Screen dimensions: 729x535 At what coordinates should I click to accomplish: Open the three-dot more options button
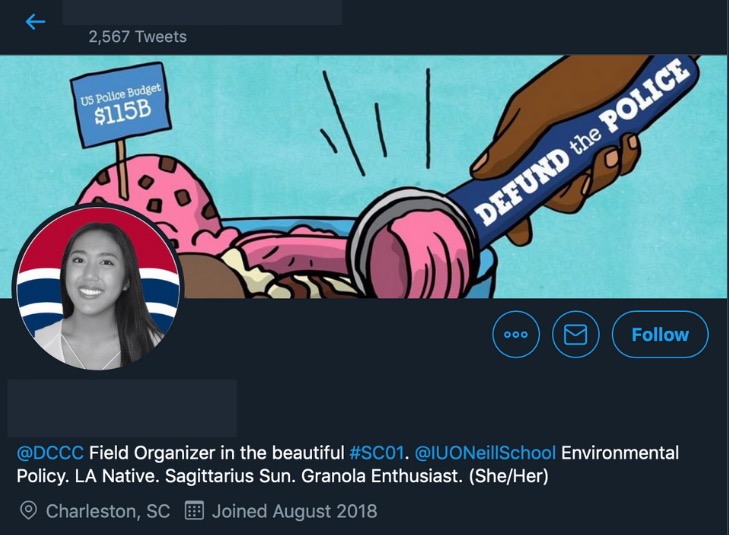point(516,334)
